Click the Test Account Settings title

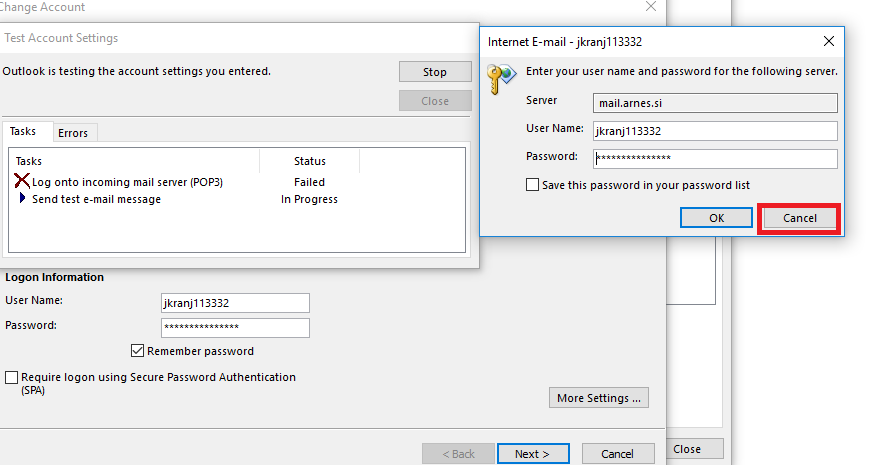61,38
